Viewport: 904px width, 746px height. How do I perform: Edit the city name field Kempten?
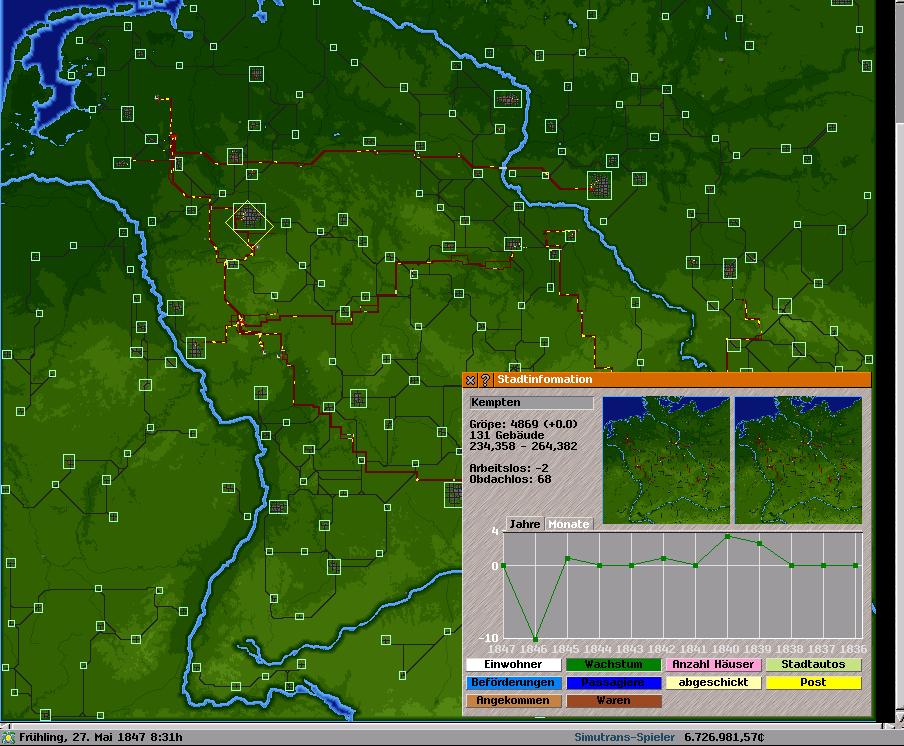click(531, 403)
